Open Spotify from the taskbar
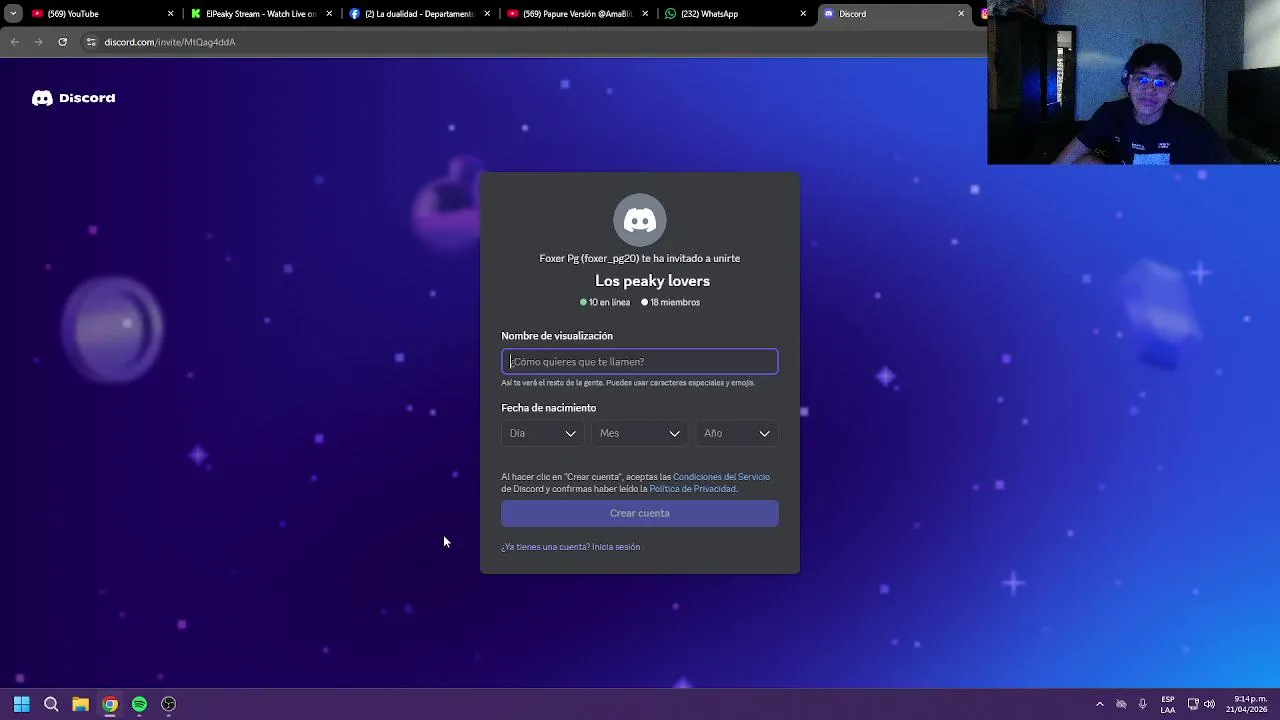Viewport: 1280px width, 720px height. 139,704
